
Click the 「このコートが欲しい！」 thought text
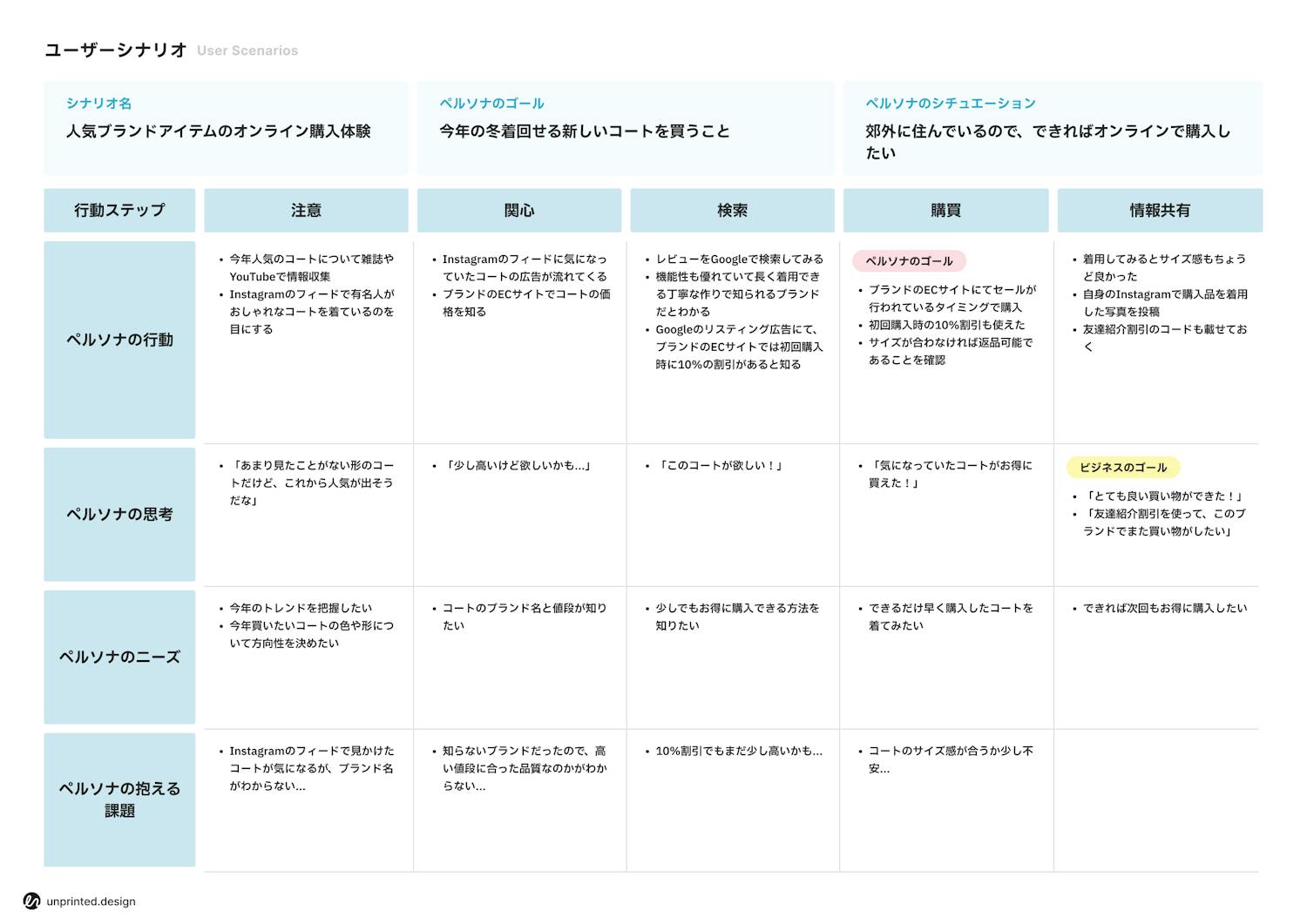point(719,466)
